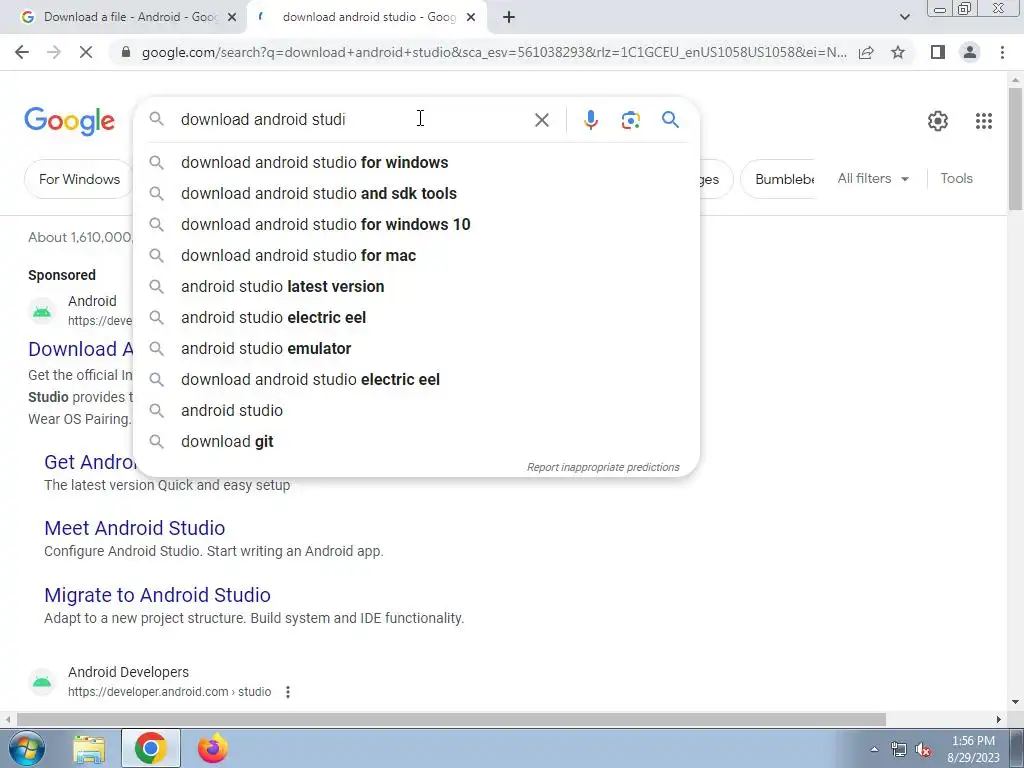Select 'download android studio electric eel' suggestion
The image size is (1024, 768).
[x=416, y=379]
